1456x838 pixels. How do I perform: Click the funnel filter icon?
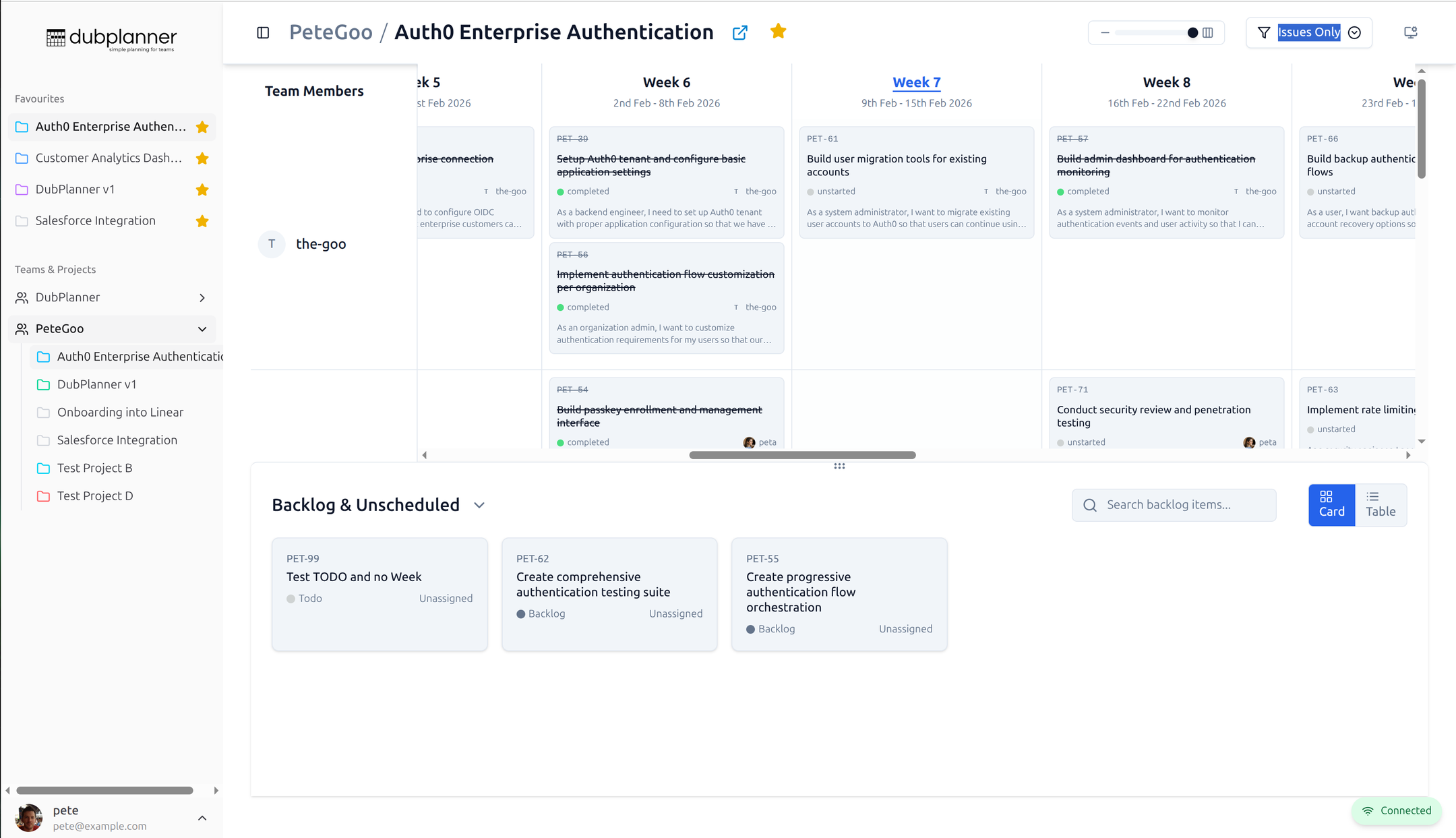1264,32
